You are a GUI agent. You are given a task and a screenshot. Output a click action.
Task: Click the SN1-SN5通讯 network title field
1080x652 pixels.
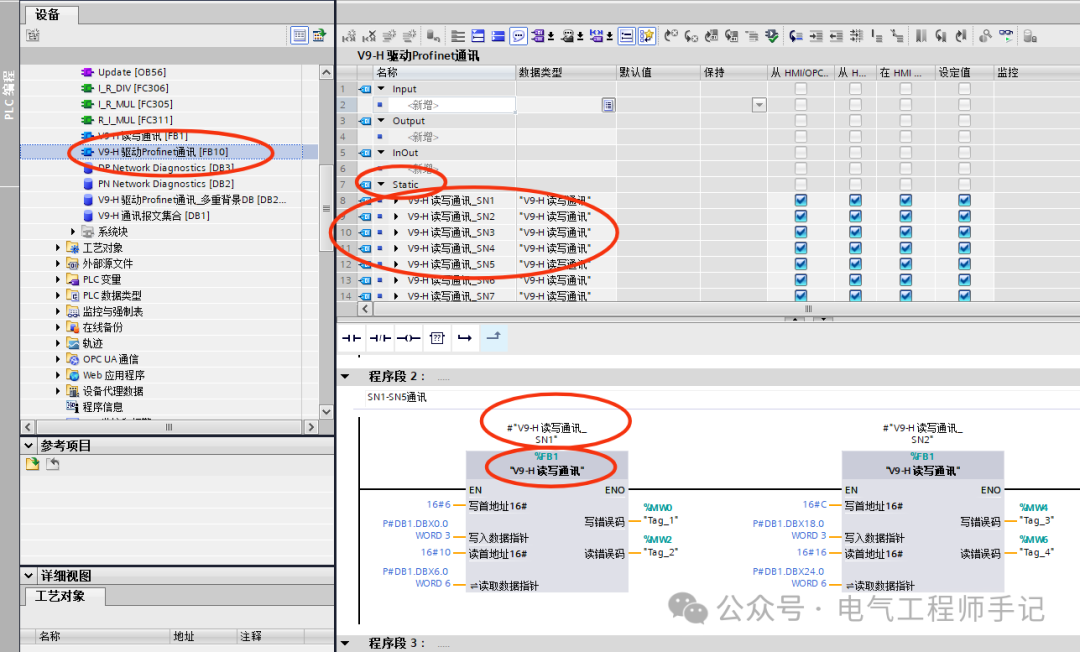pos(722,397)
